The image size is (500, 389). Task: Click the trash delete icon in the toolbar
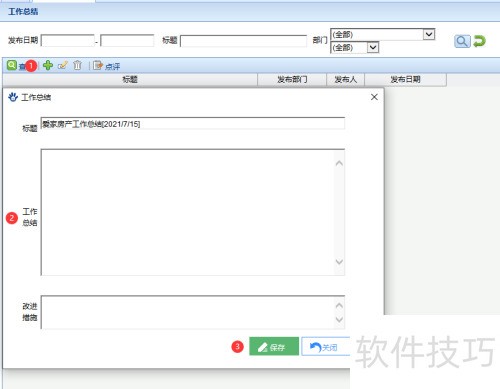(x=77, y=65)
